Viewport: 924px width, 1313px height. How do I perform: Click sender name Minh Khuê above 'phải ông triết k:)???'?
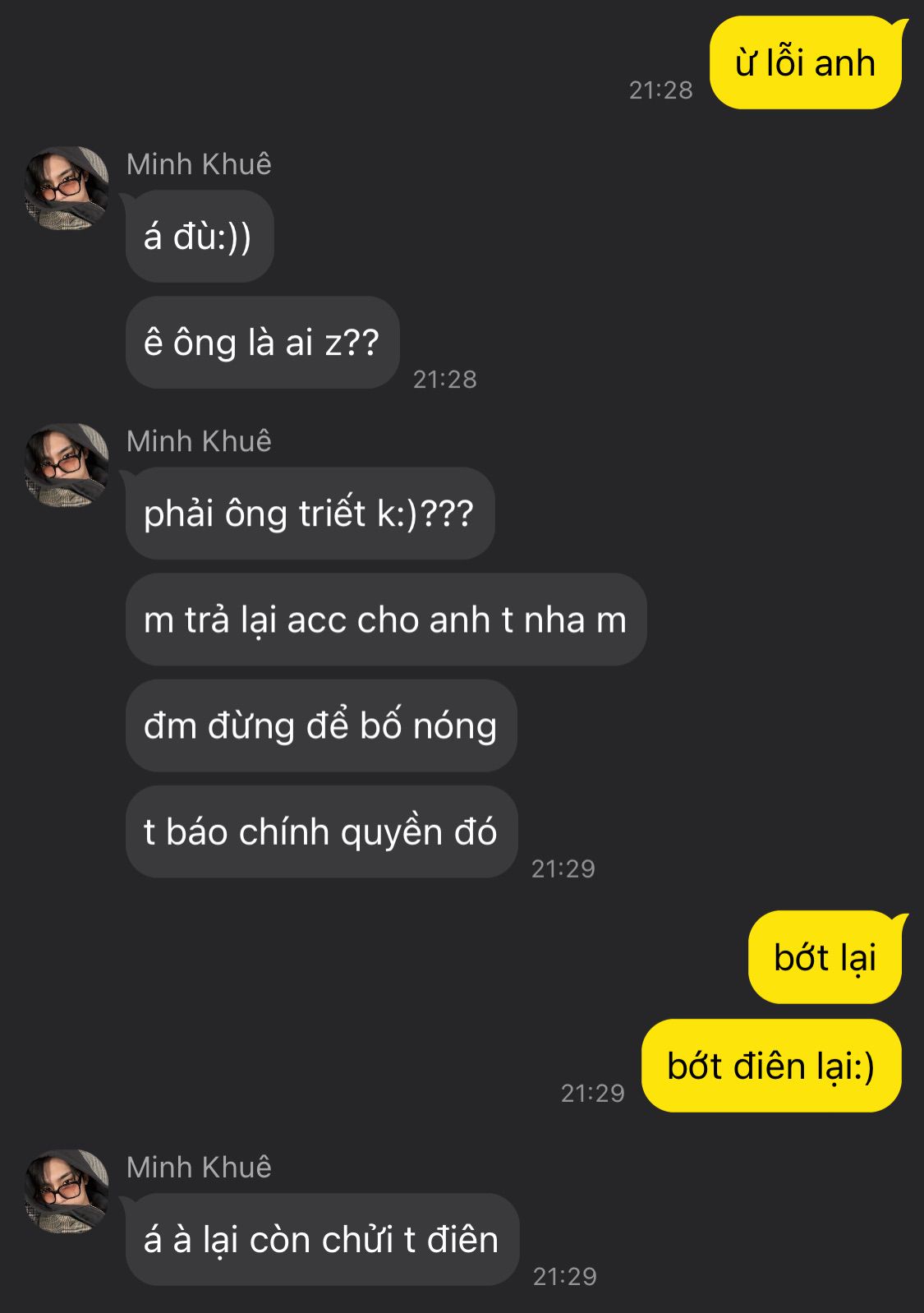(199, 441)
